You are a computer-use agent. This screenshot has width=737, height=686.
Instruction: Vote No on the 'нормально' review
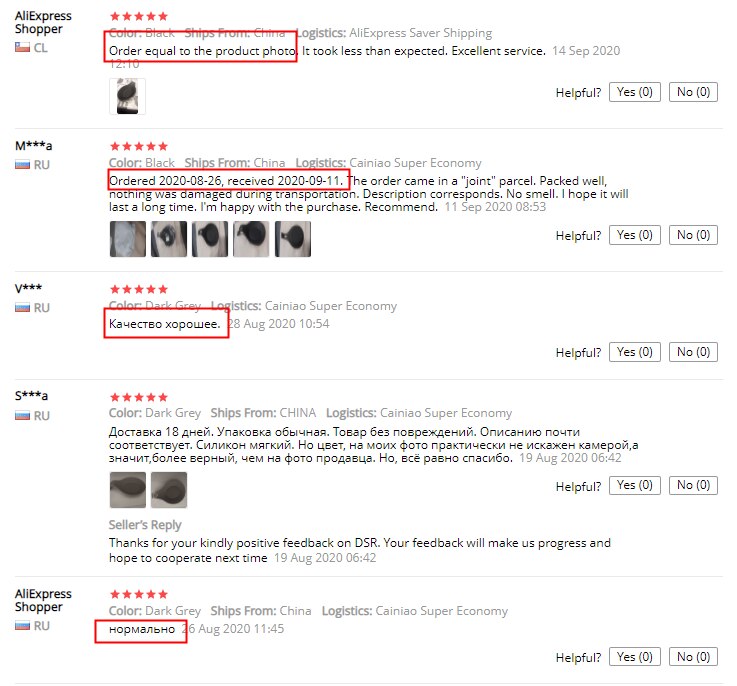(x=693, y=657)
